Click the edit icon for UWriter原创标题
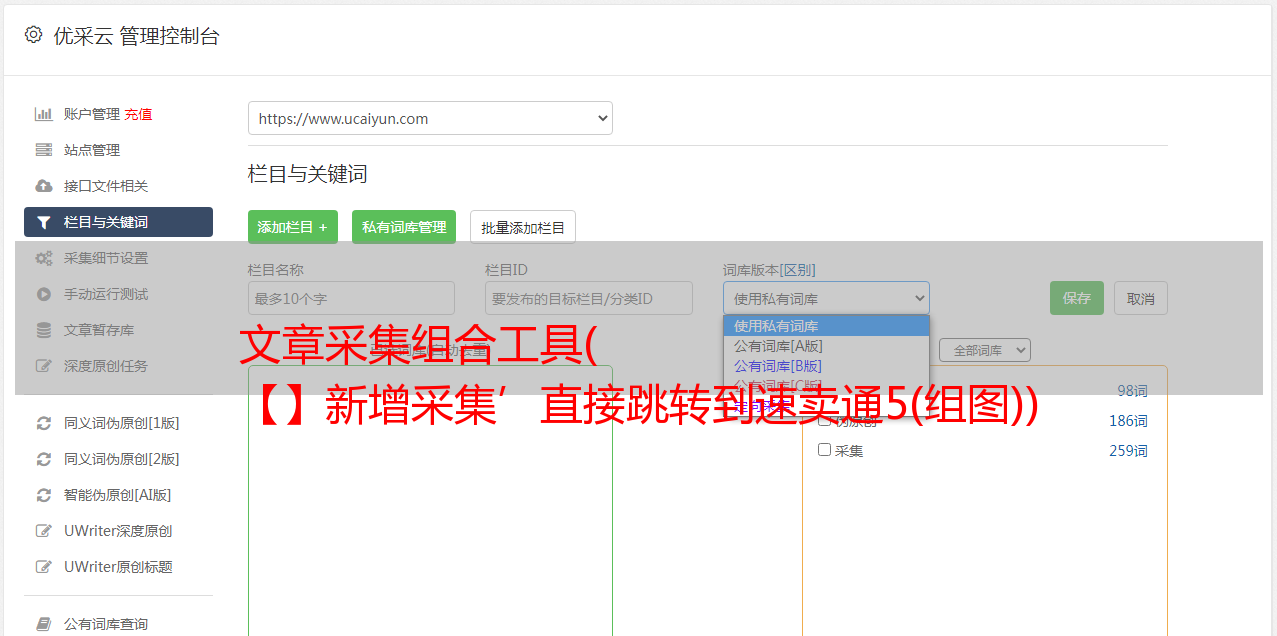1277x636 pixels. click(44, 567)
